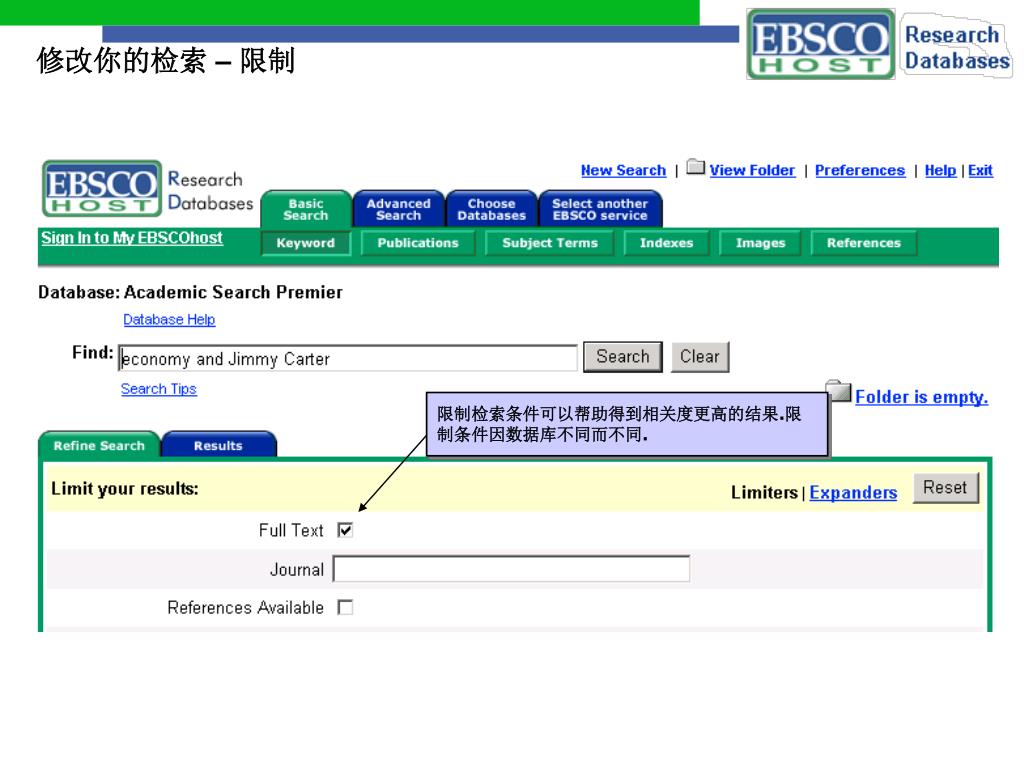Open the Publications sub-tab
The image size is (1024, 768).
418,243
